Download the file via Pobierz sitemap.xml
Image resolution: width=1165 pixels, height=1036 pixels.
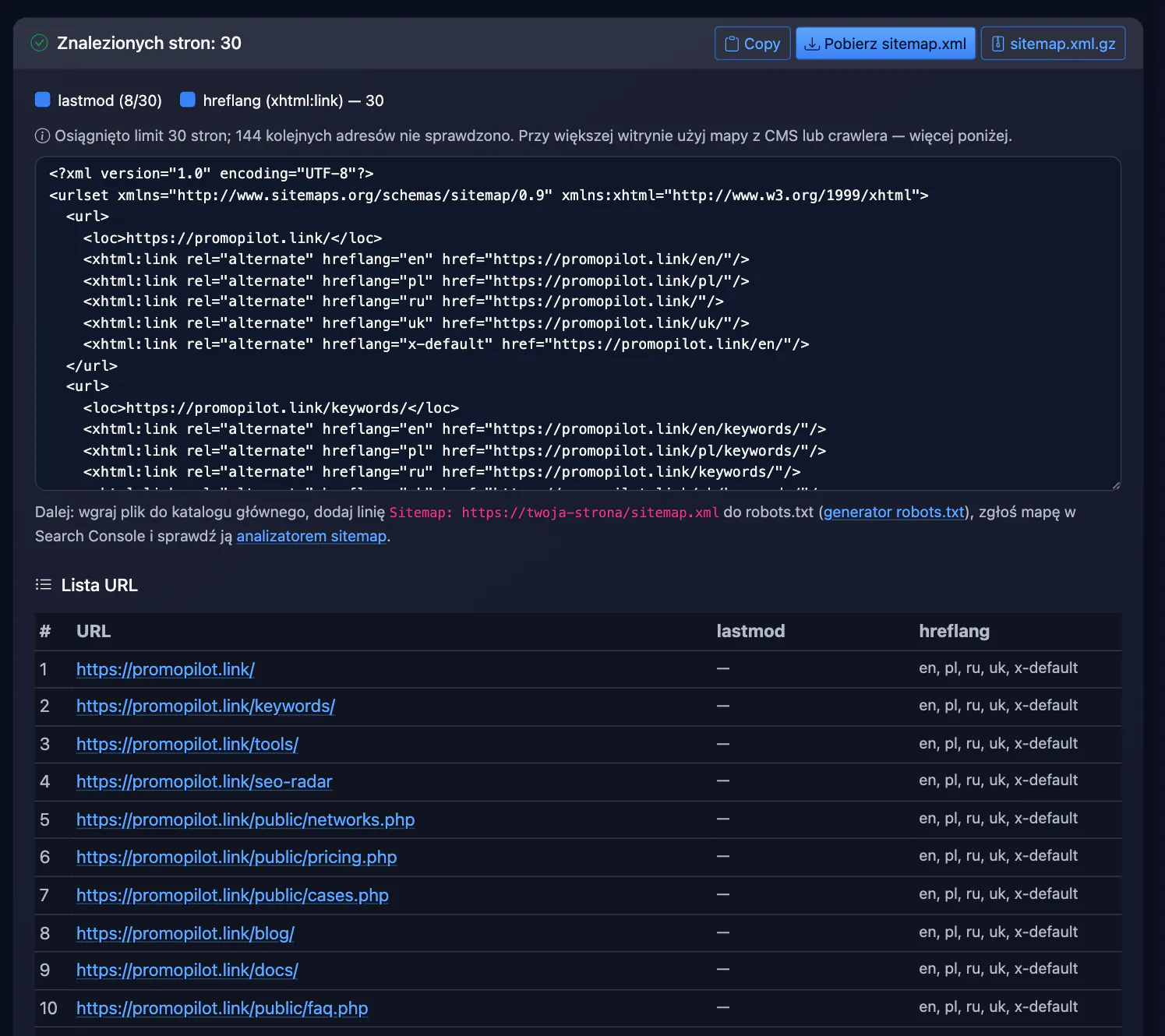pyautogui.click(x=886, y=44)
